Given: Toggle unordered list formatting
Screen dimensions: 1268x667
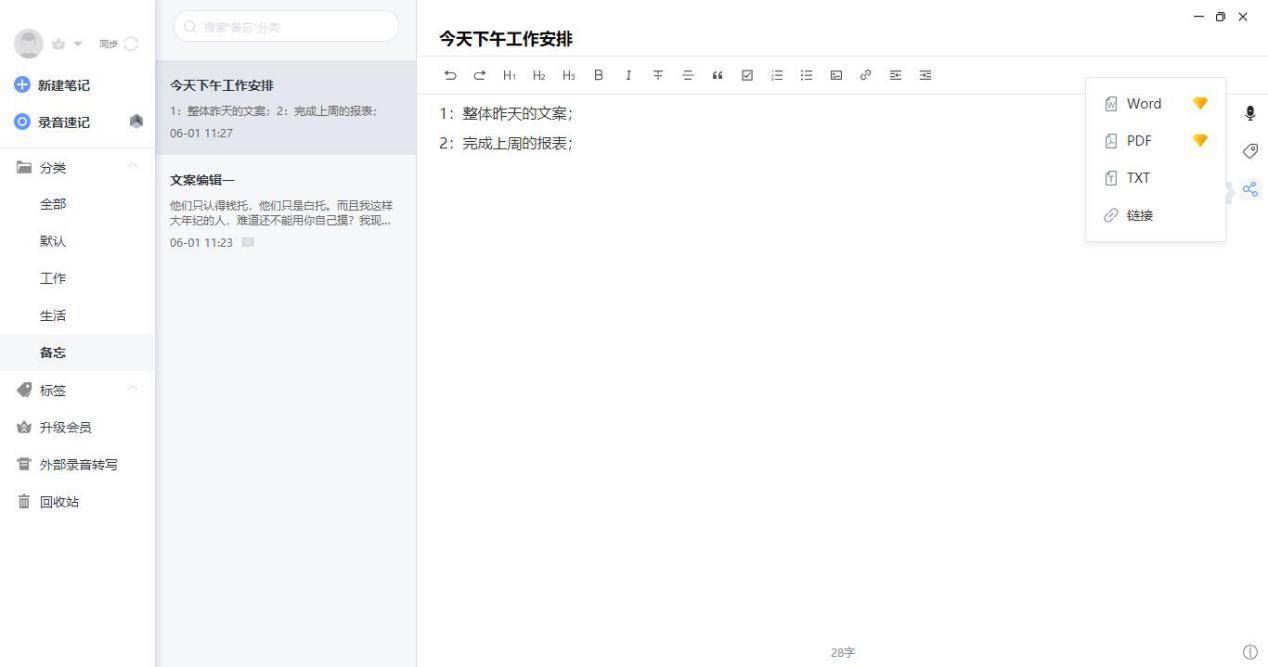Looking at the screenshot, I should [807, 75].
